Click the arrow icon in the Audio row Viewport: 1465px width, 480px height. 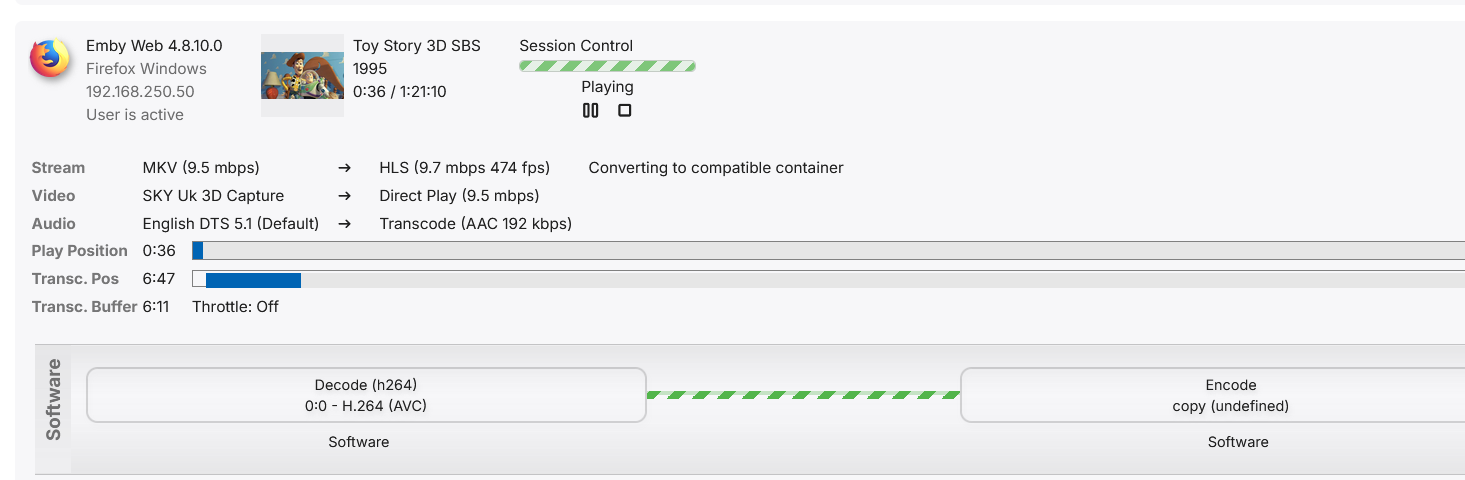(x=344, y=224)
